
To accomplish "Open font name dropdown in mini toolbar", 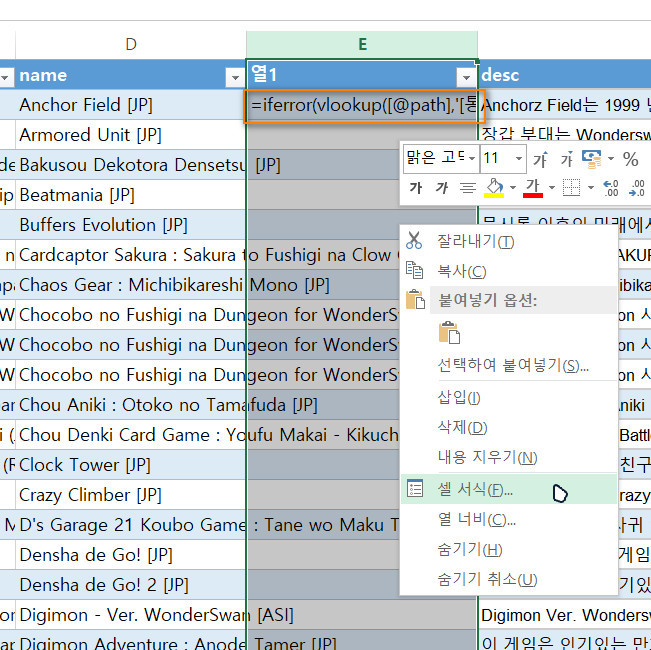I will tap(472, 159).
